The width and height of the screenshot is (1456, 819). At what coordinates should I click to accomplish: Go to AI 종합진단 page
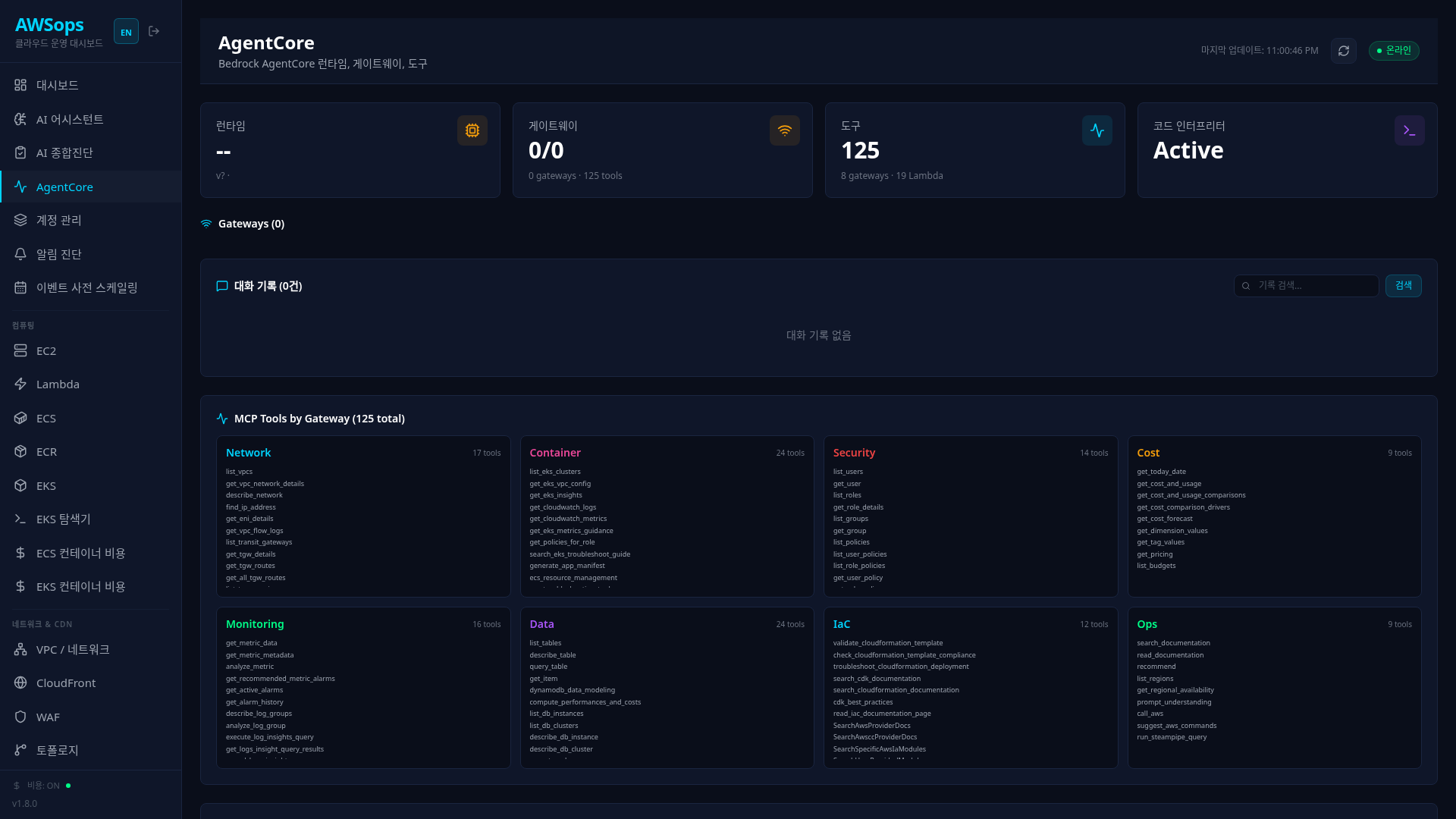point(91,152)
